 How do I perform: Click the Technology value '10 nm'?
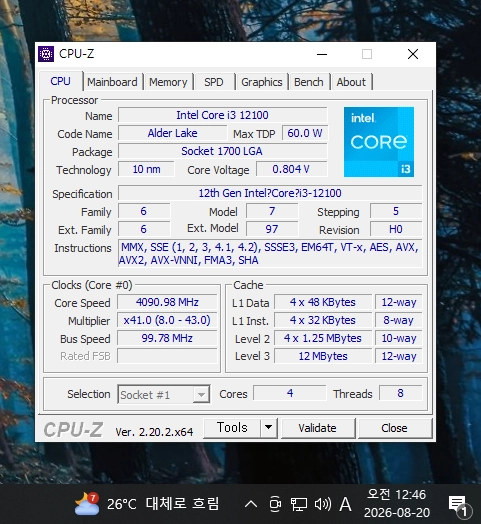coord(146,169)
